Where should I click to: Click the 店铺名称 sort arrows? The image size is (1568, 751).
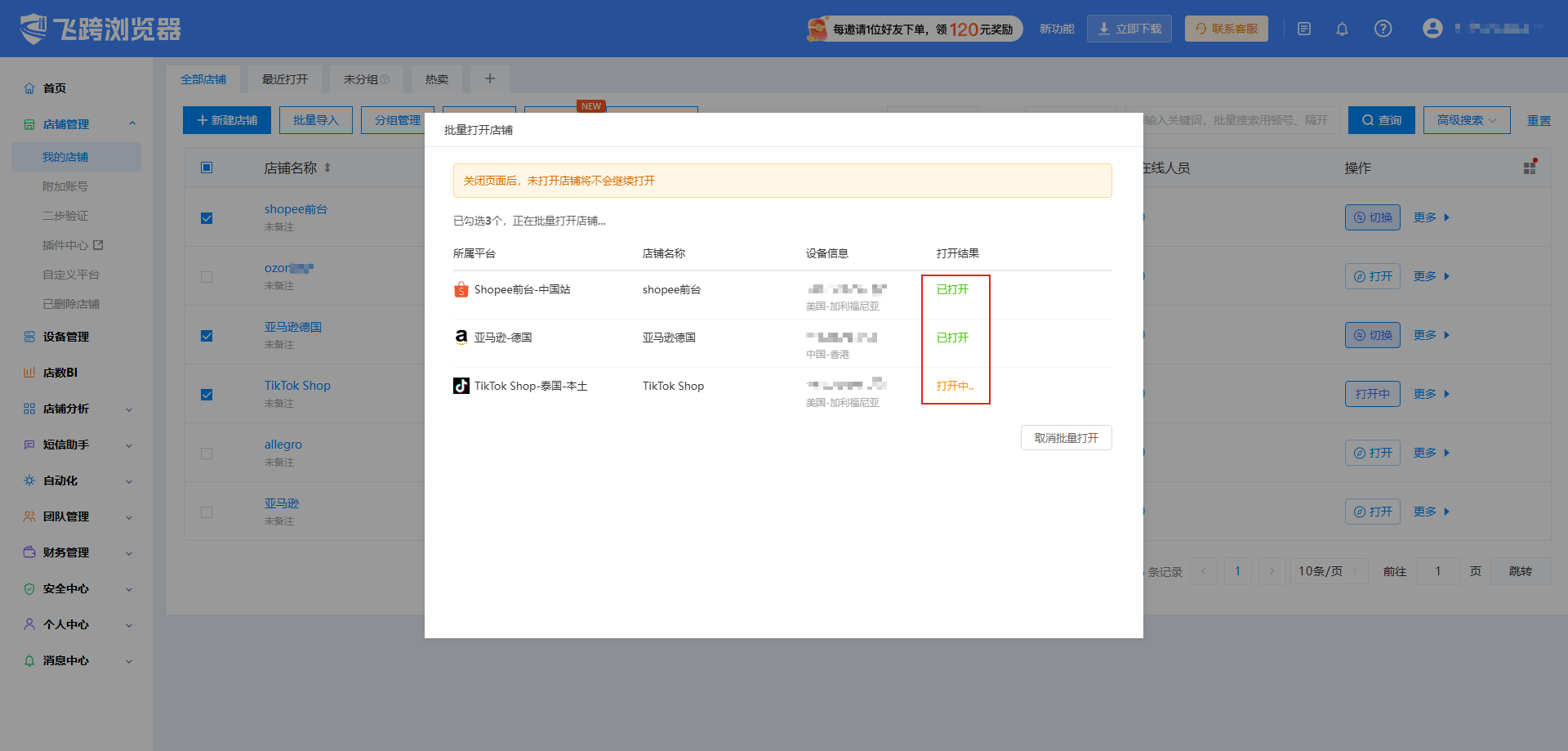(327, 168)
